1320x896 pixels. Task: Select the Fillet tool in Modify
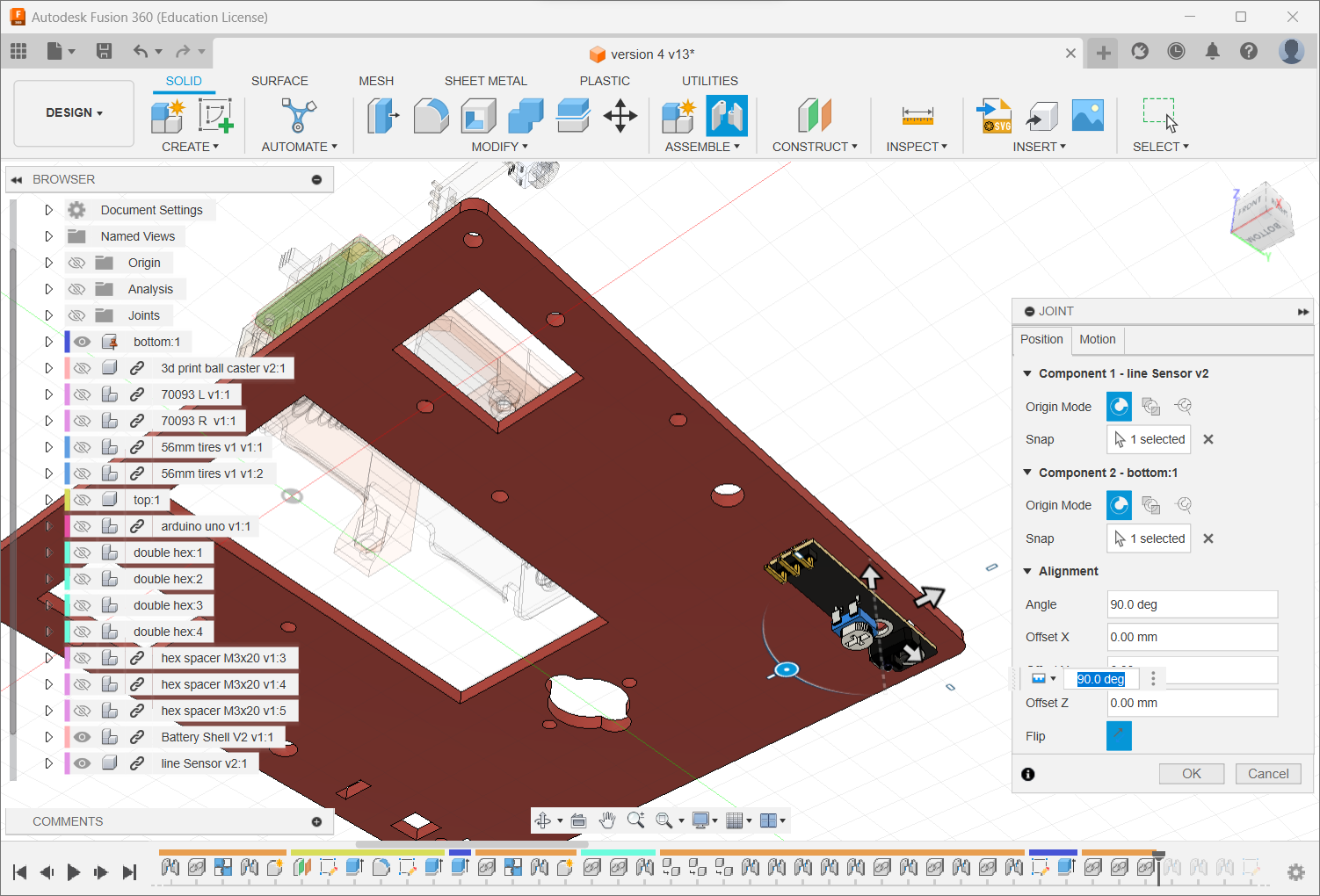tap(431, 116)
